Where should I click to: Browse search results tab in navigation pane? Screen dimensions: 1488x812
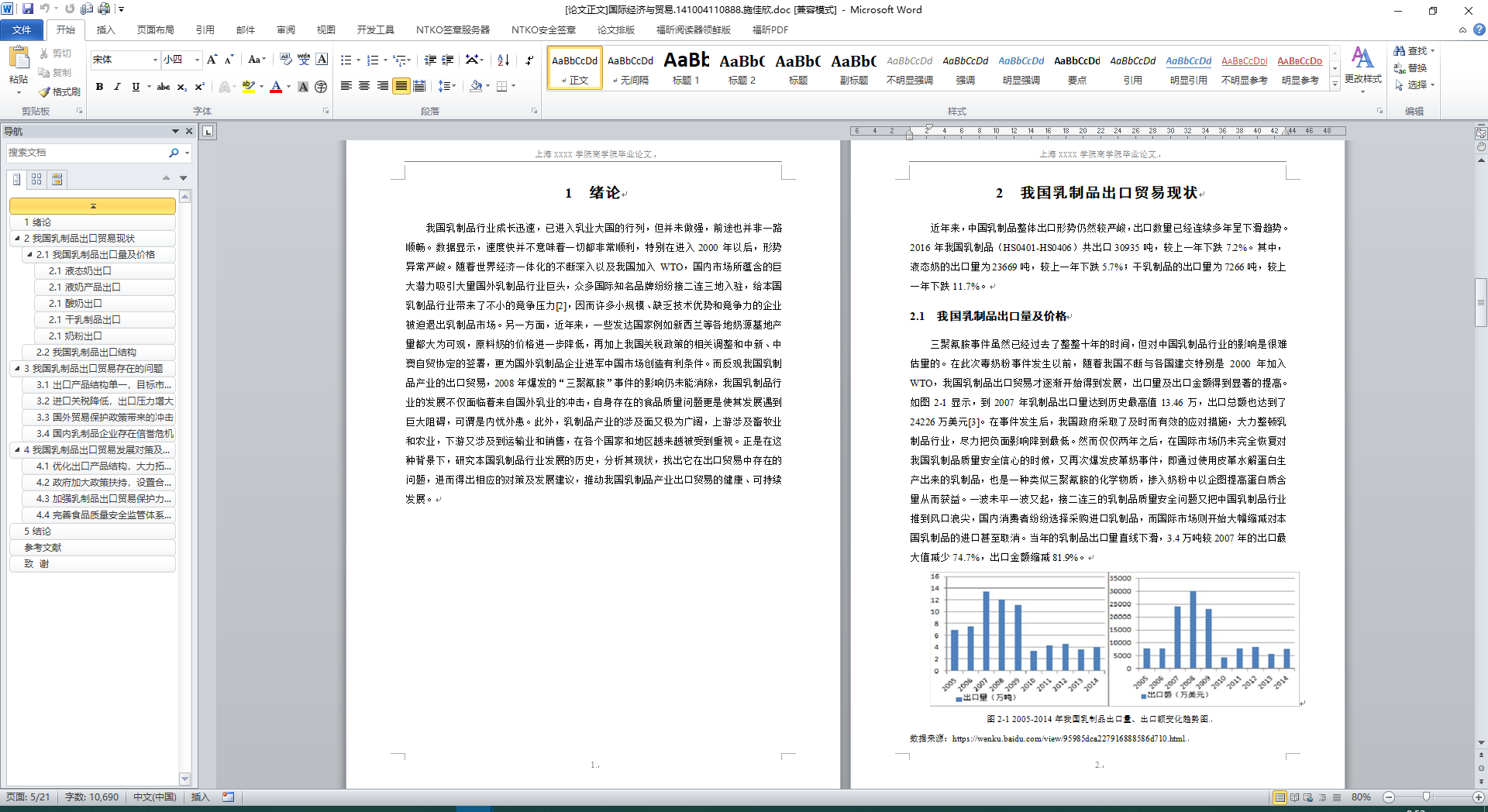click(57, 179)
